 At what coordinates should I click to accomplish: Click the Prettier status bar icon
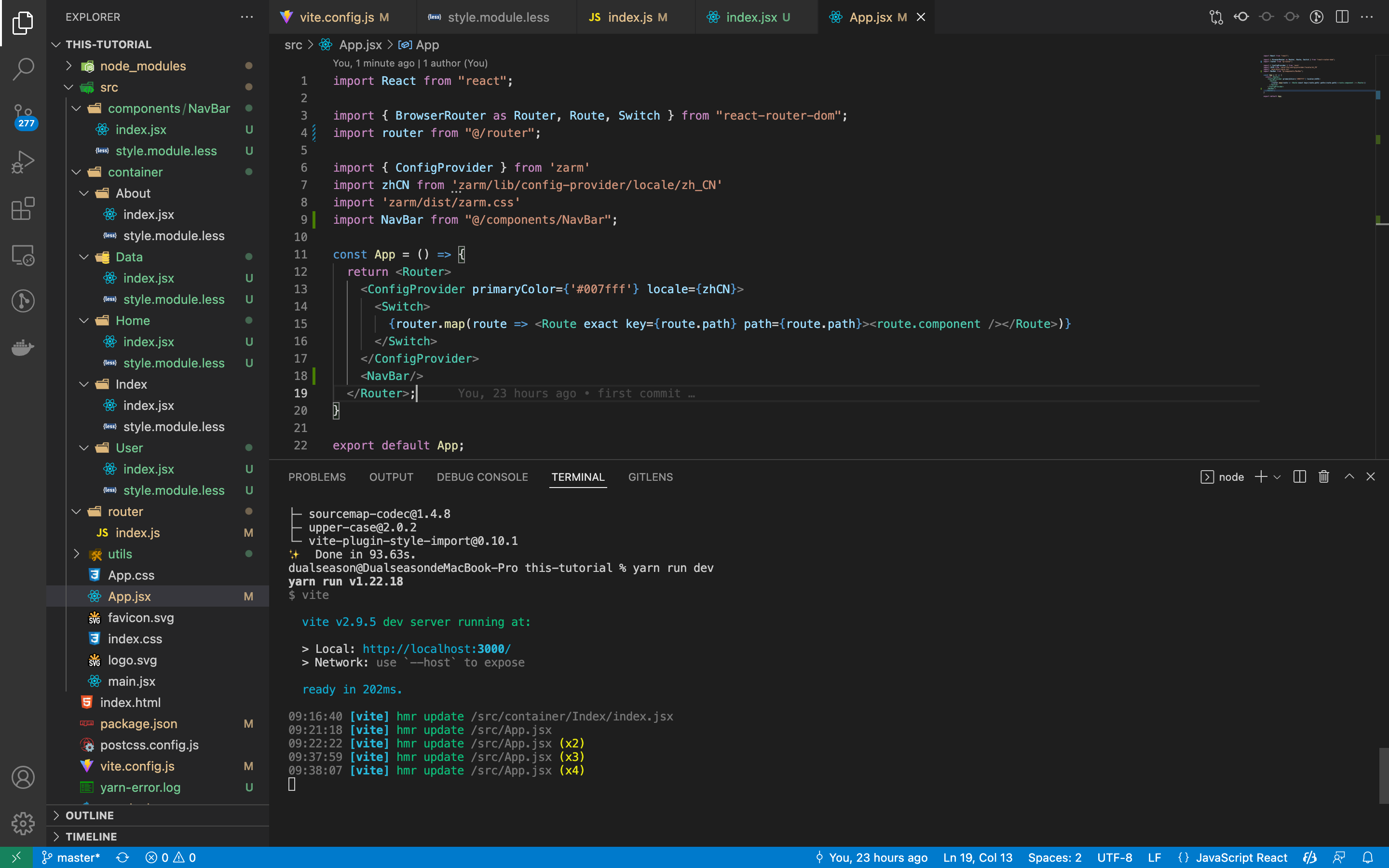tap(1310, 857)
